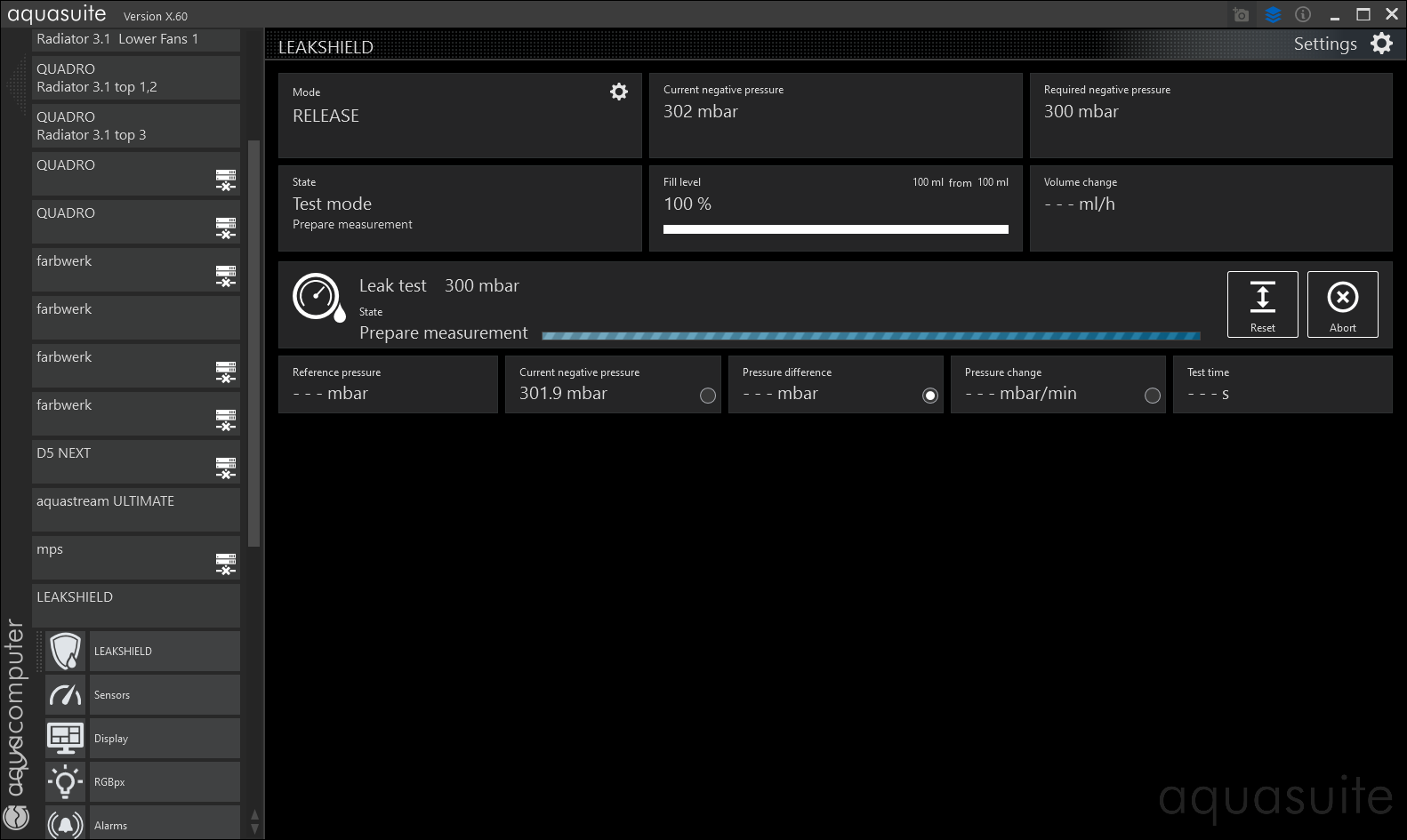Select Current negative pressure radio button
This screenshot has width=1407, height=840.
pyautogui.click(x=708, y=396)
